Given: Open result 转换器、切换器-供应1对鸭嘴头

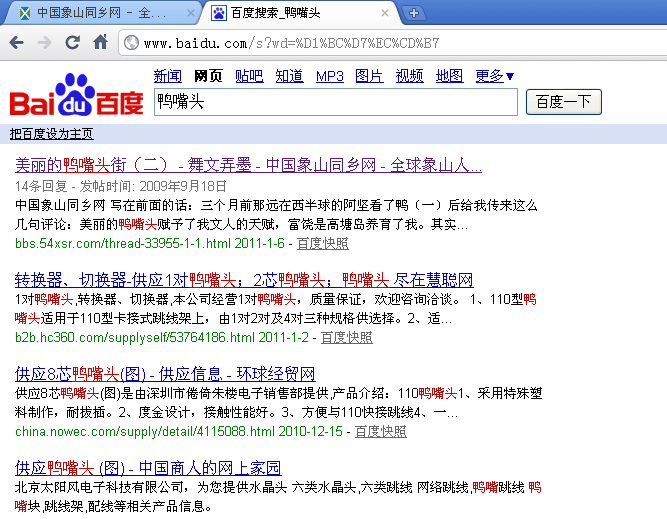Looking at the screenshot, I should pyautogui.click(x=244, y=280).
